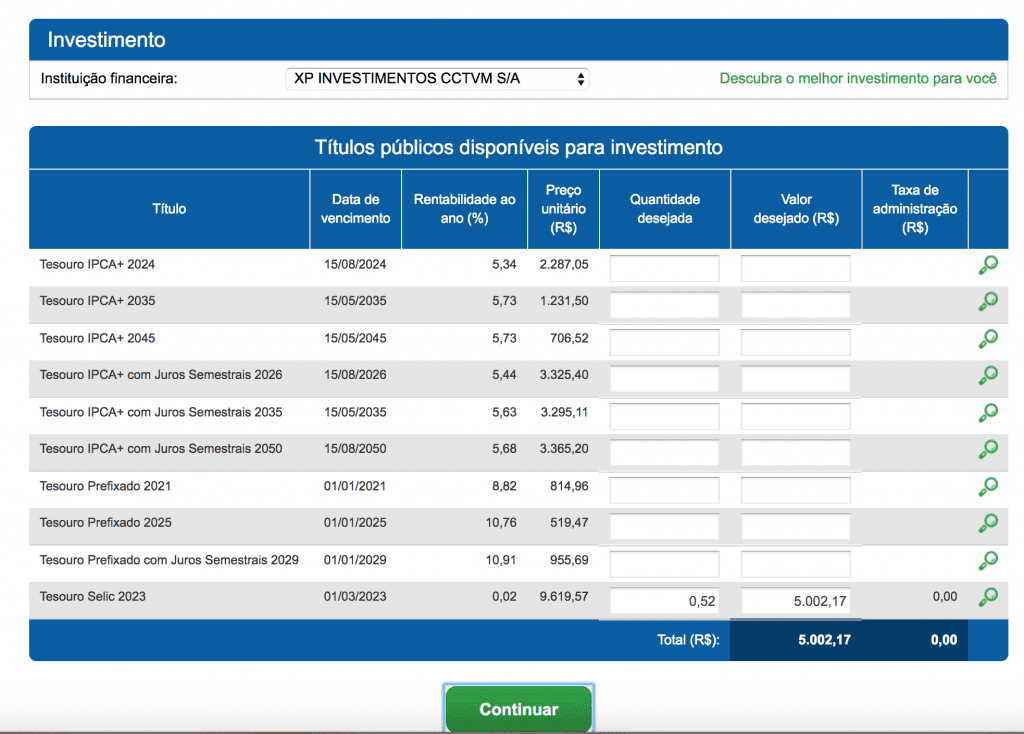The image size is (1024, 734).
Task: Click the 'Preço unitário (R$)' column header
Action: pos(563,209)
